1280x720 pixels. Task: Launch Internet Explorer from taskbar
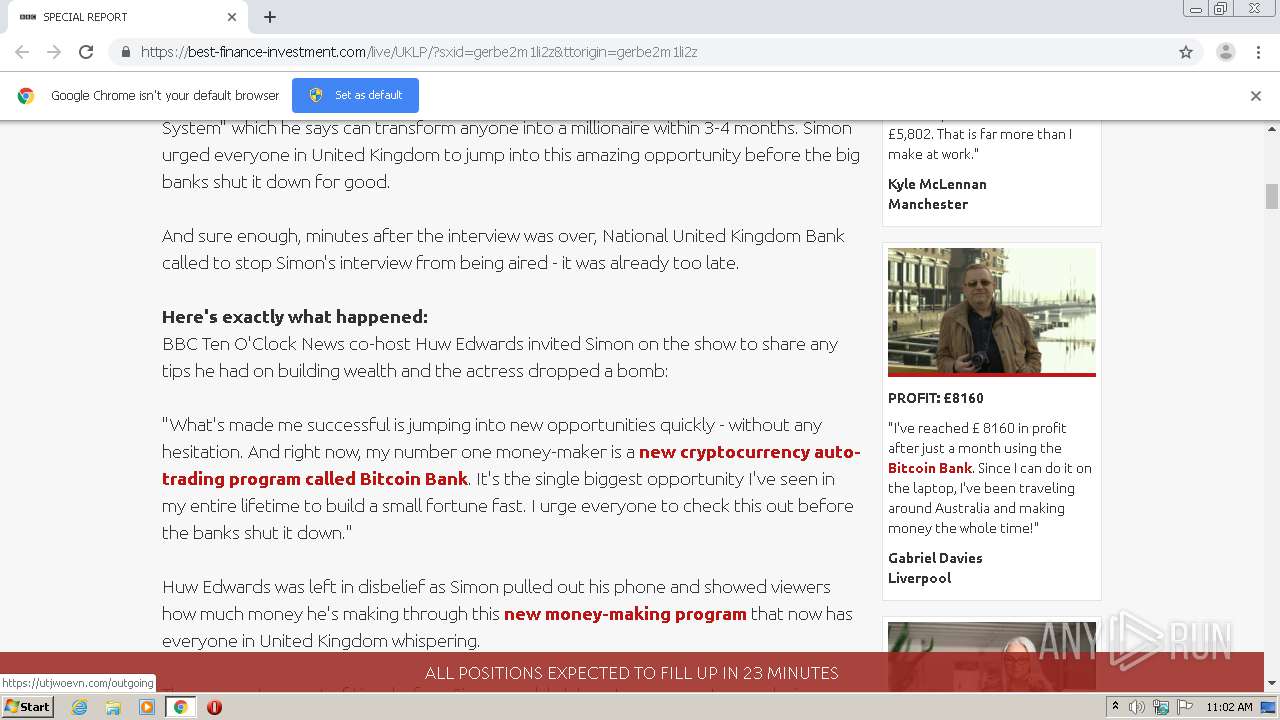[80, 707]
